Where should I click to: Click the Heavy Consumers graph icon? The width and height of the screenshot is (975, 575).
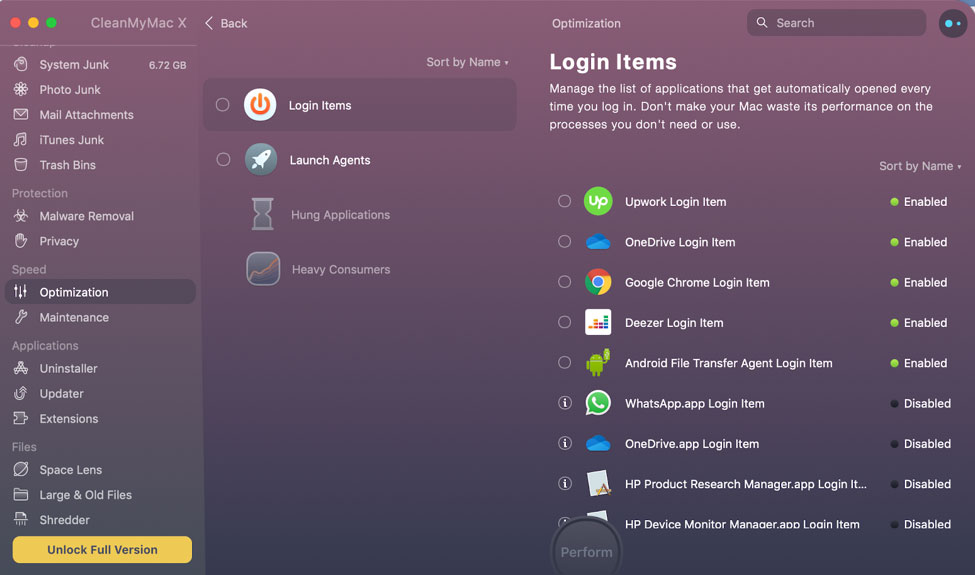pyautogui.click(x=263, y=269)
